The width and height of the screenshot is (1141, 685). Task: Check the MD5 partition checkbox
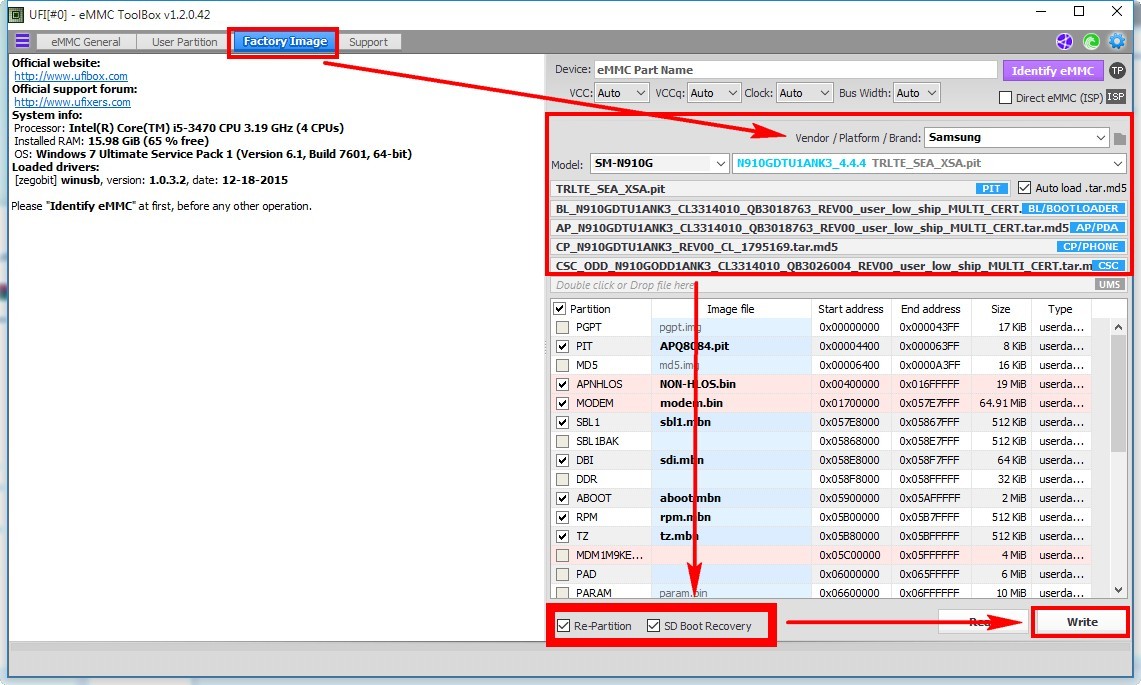[562, 365]
